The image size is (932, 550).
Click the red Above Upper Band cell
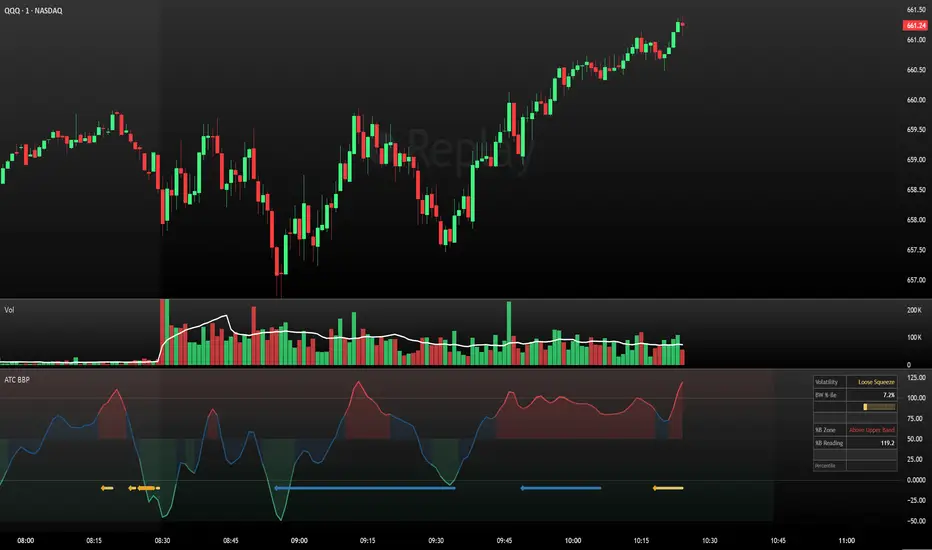[871, 430]
